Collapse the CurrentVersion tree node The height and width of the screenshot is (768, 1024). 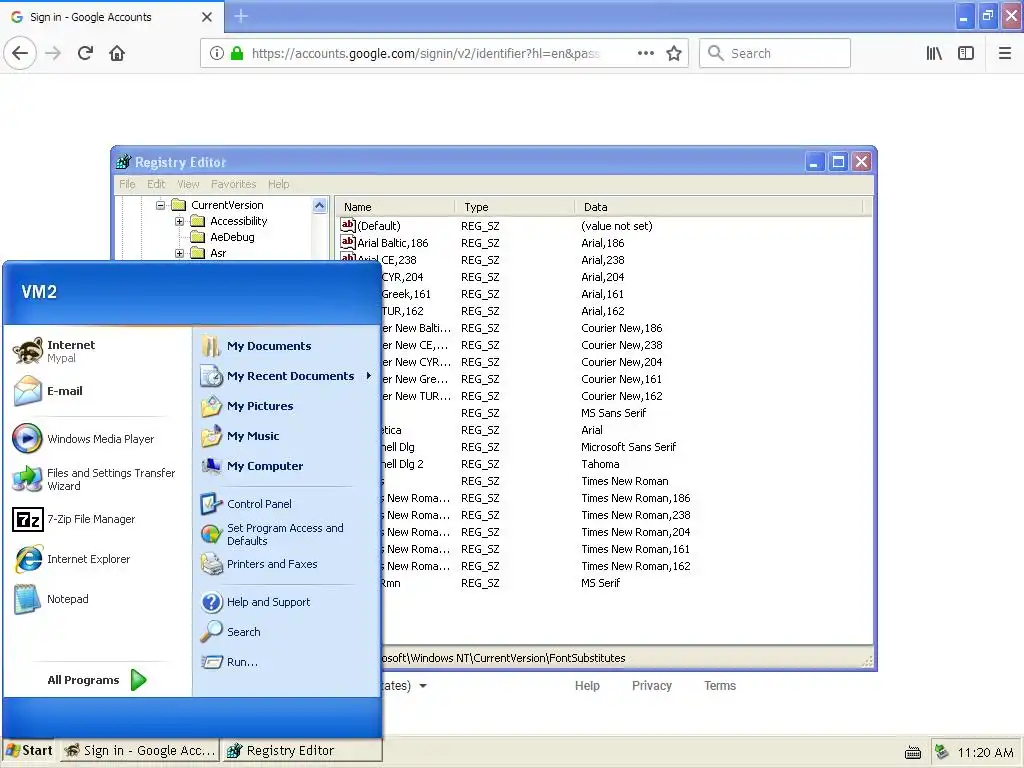tap(161, 205)
